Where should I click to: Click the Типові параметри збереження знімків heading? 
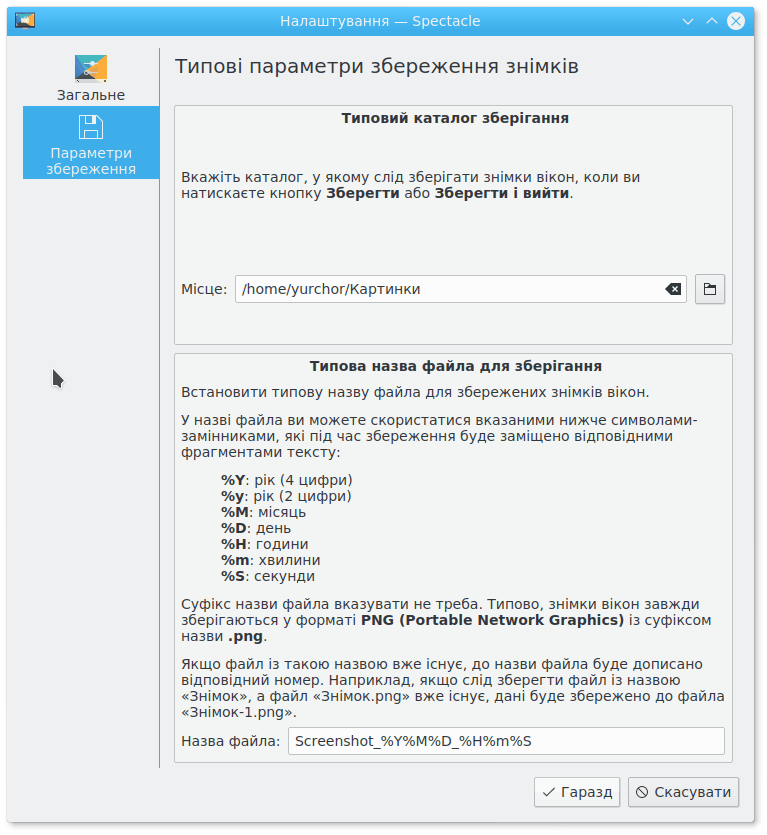click(x=377, y=67)
